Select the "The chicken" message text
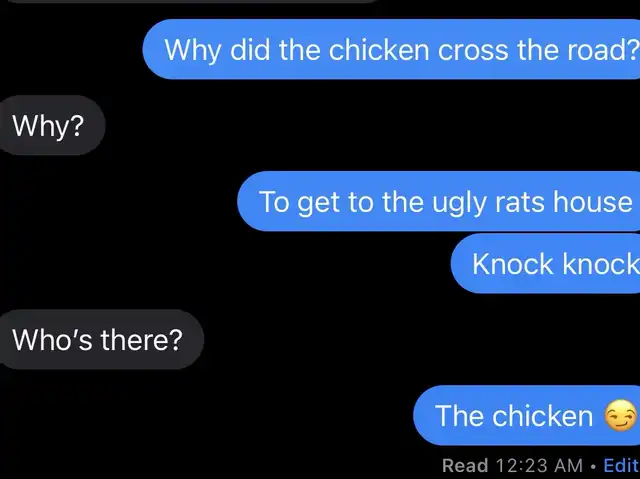640x479 pixels. [x=513, y=416]
